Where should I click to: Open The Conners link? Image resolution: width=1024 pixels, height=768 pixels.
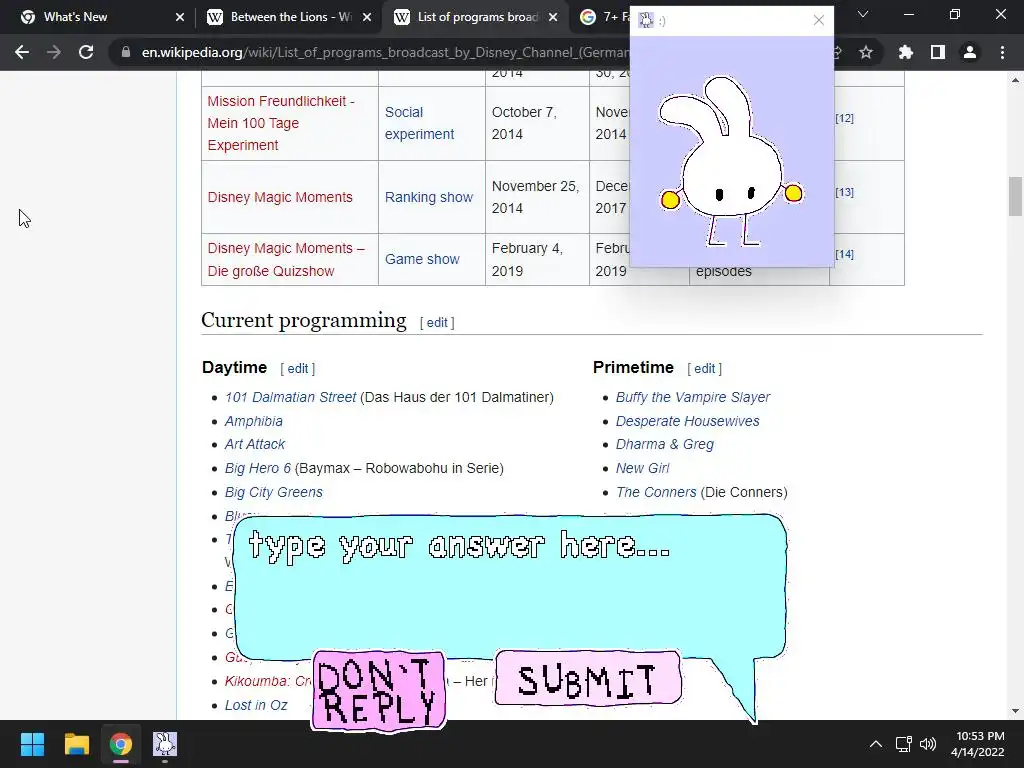pos(656,492)
